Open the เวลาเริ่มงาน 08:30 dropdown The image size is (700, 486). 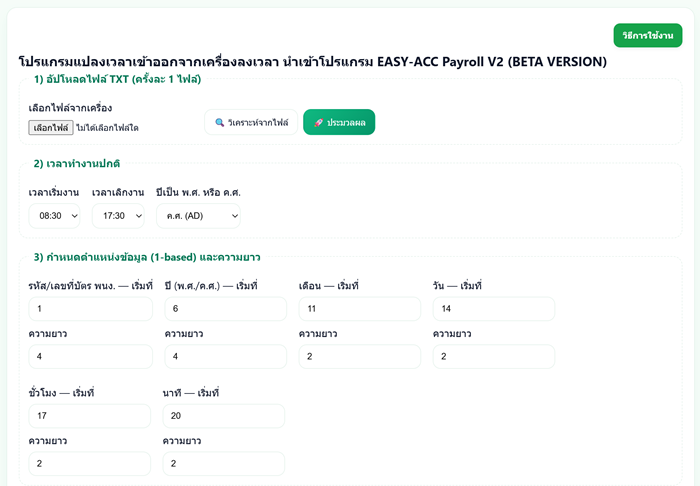tap(55, 215)
